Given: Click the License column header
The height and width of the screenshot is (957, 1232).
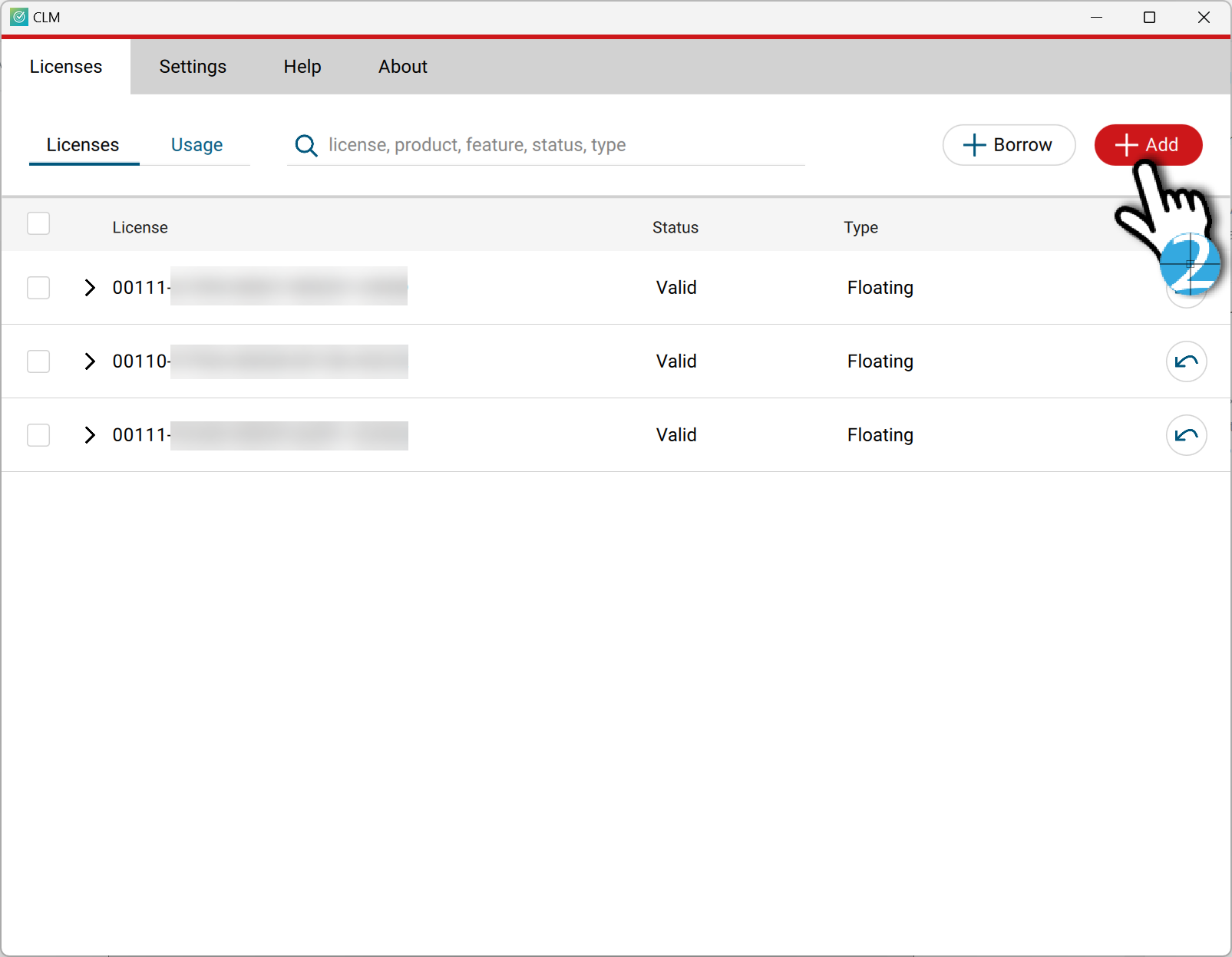Looking at the screenshot, I should click(x=140, y=227).
